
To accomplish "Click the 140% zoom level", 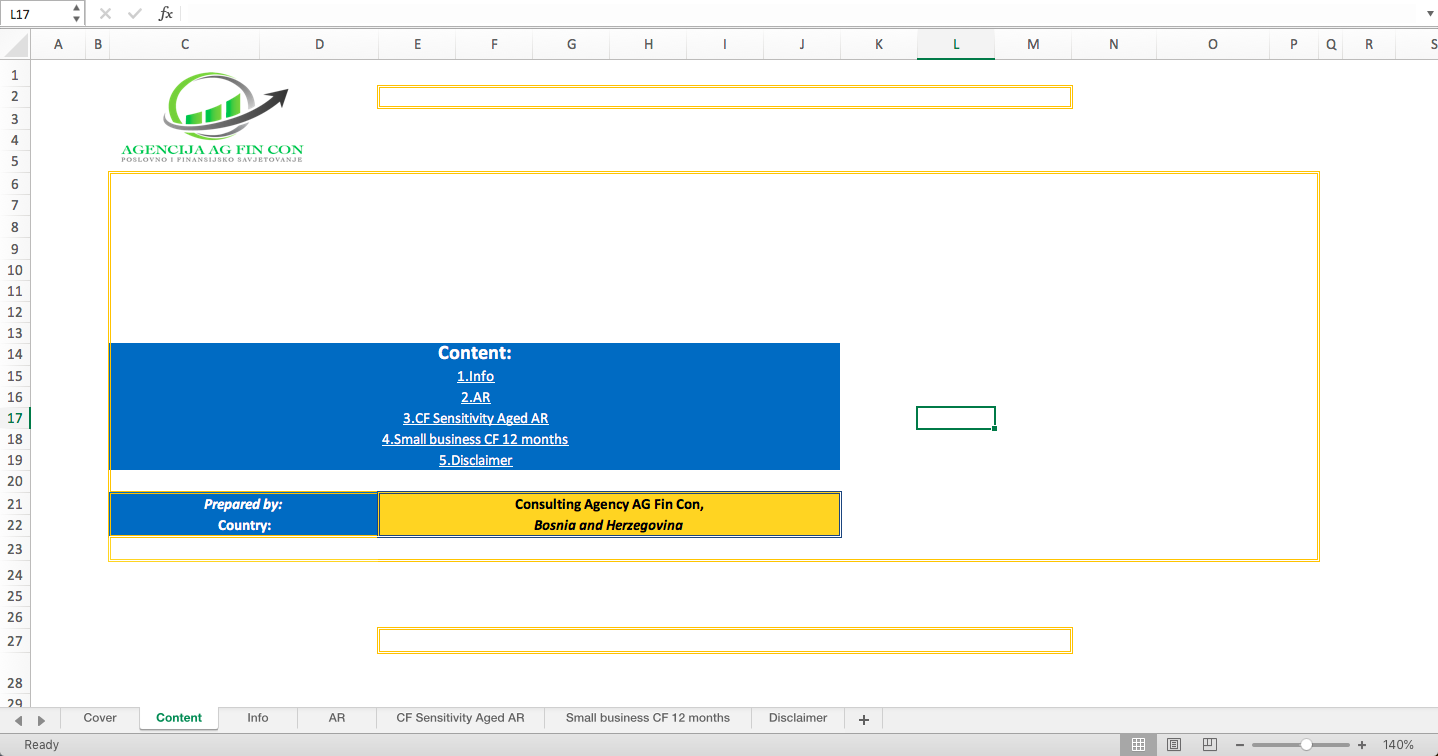I will [x=1398, y=745].
